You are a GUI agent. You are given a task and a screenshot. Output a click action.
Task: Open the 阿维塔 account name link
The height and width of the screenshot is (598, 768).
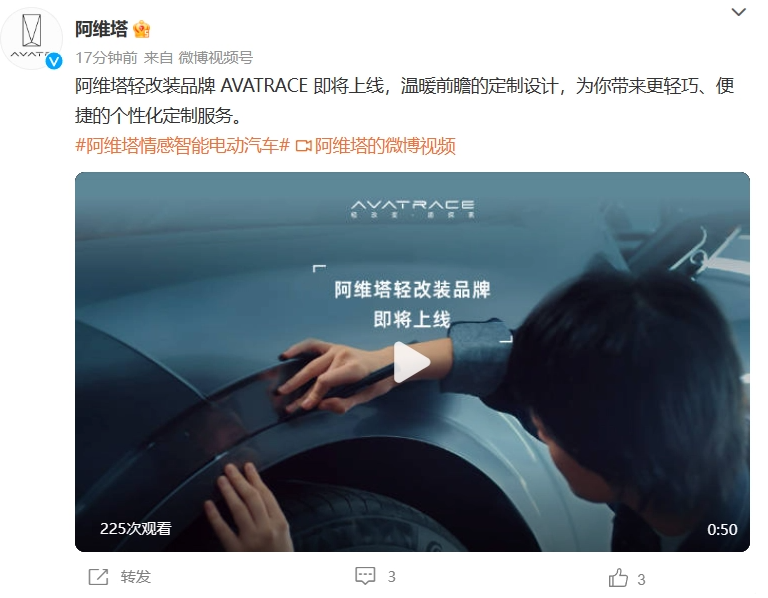(x=101, y=29)
